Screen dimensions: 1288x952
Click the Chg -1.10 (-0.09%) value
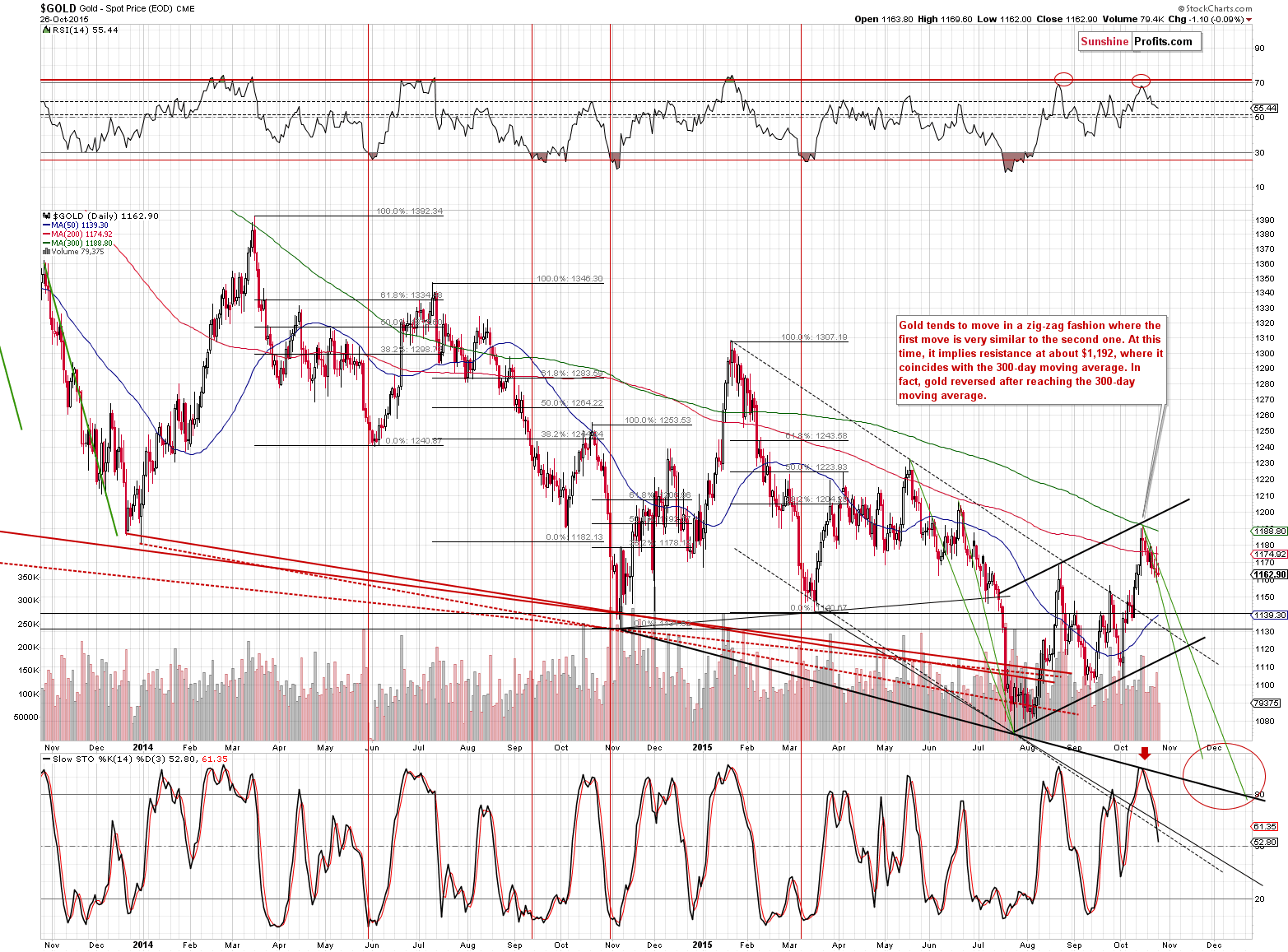tap(1206, 19)
